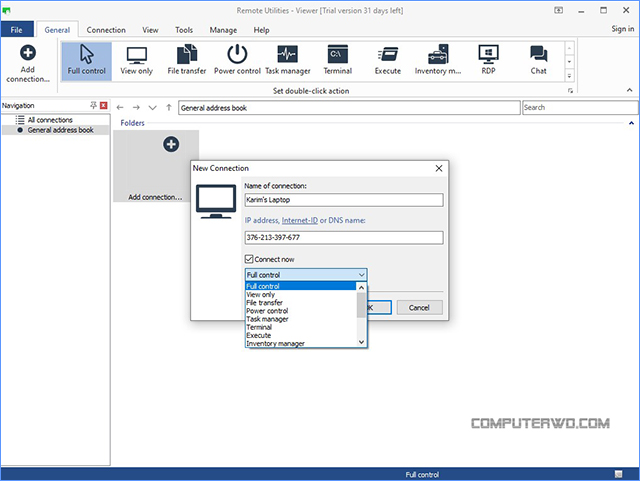Click Cancel in New Connection dialog
640x481 pixels.
419,307
